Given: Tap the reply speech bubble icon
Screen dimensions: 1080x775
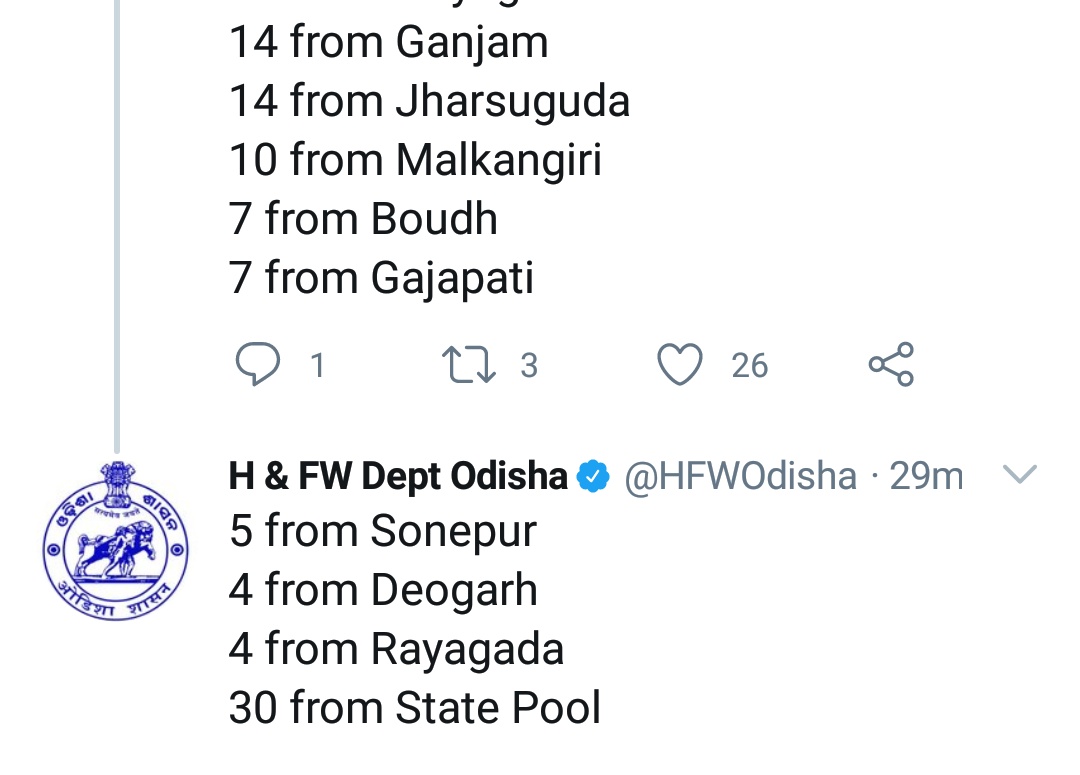Looking at the screenshot, I should pos(258,365).
